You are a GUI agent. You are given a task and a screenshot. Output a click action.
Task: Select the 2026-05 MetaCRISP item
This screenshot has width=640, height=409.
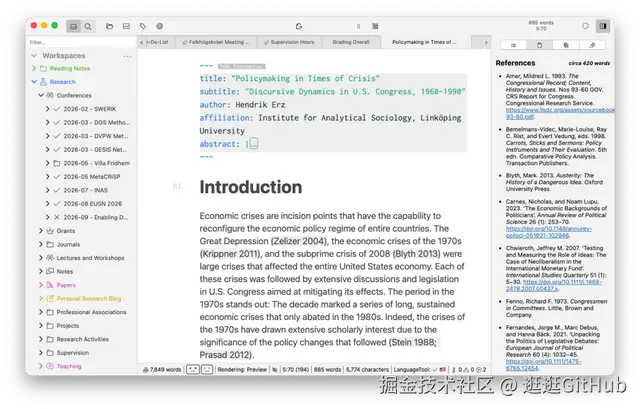(92, 177)
